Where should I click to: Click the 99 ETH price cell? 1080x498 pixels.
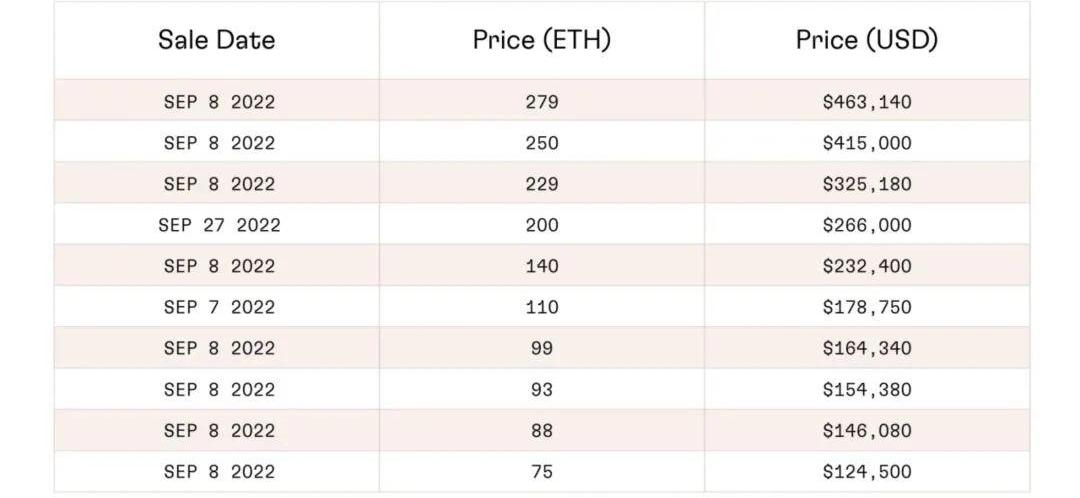[x=541, y=348]
